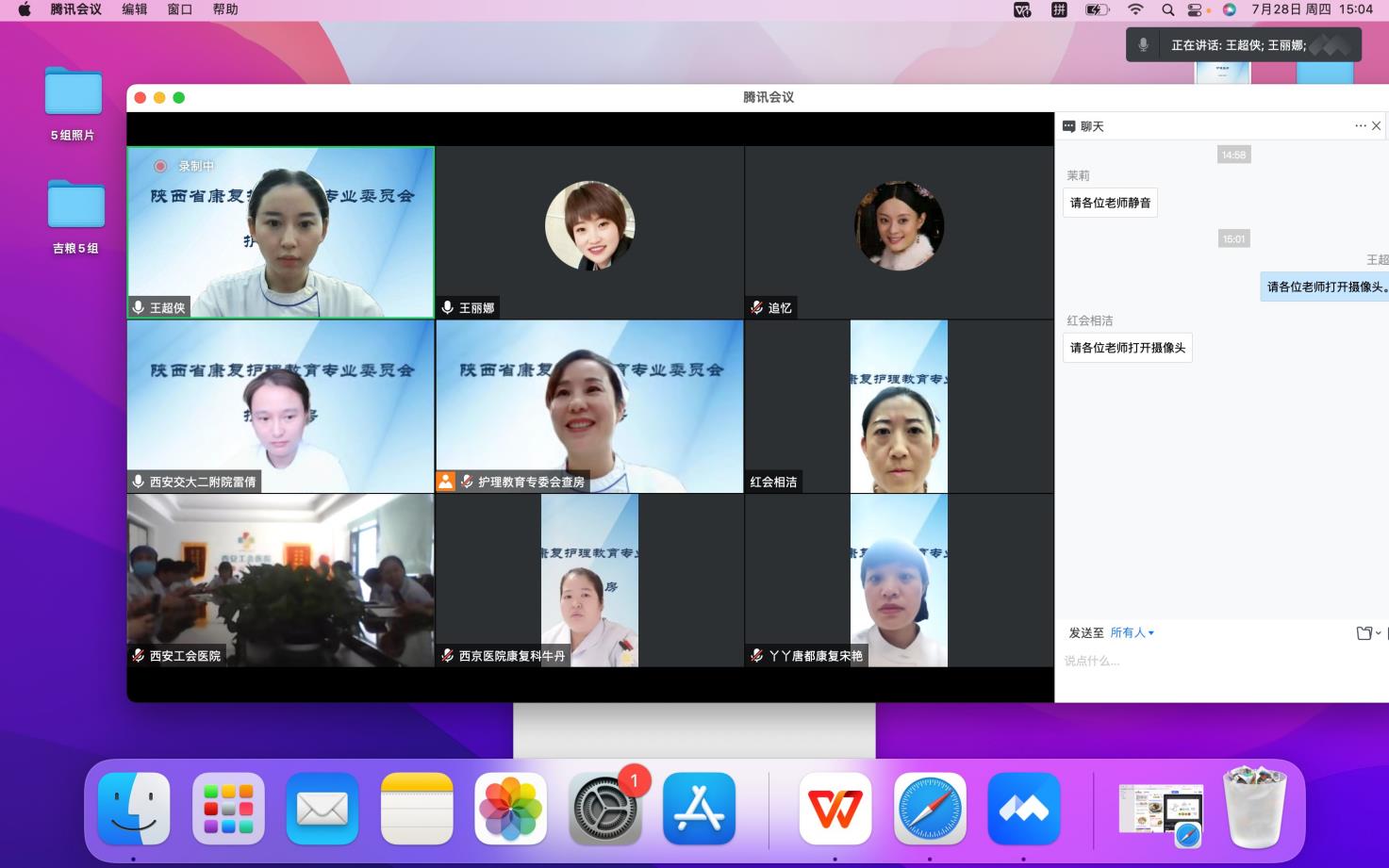Open System Preferences from the Dock
Screen dimensions: 1389x868
(x=605, y=809)
